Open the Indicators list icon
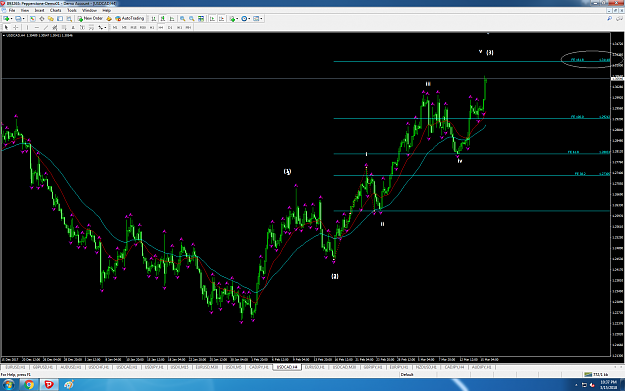Screen dimensions: 625x391 click(232, 18)
